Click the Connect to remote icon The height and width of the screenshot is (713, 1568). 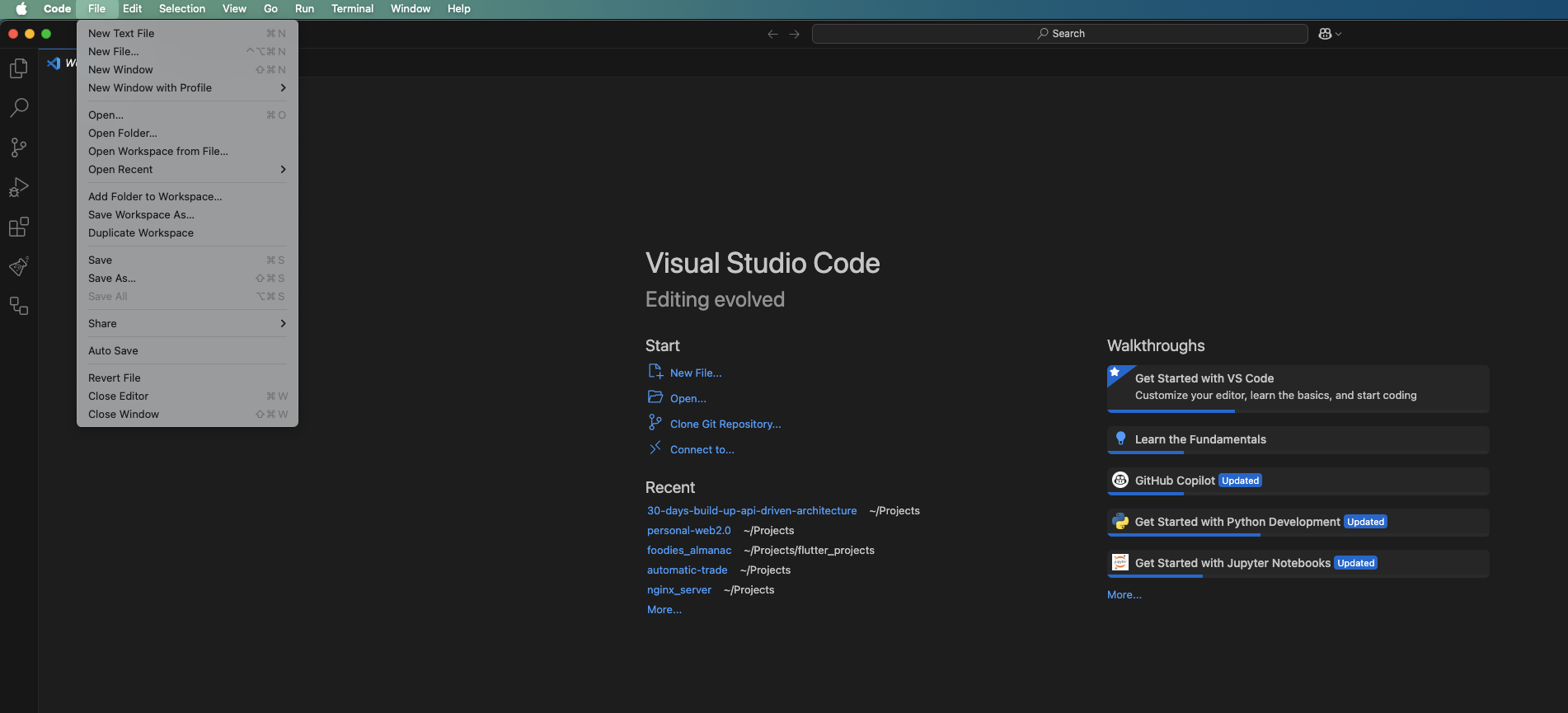pyautogui.click(x=655, y=448)
